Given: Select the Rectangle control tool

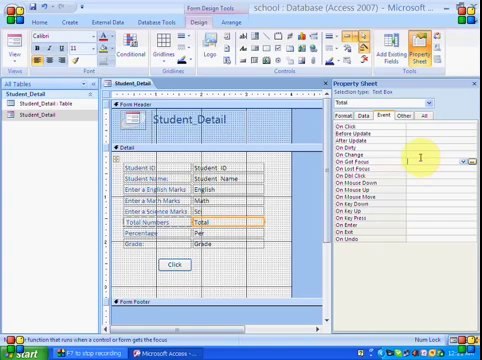Looking at the screenshot, I should tap(266, 48).
